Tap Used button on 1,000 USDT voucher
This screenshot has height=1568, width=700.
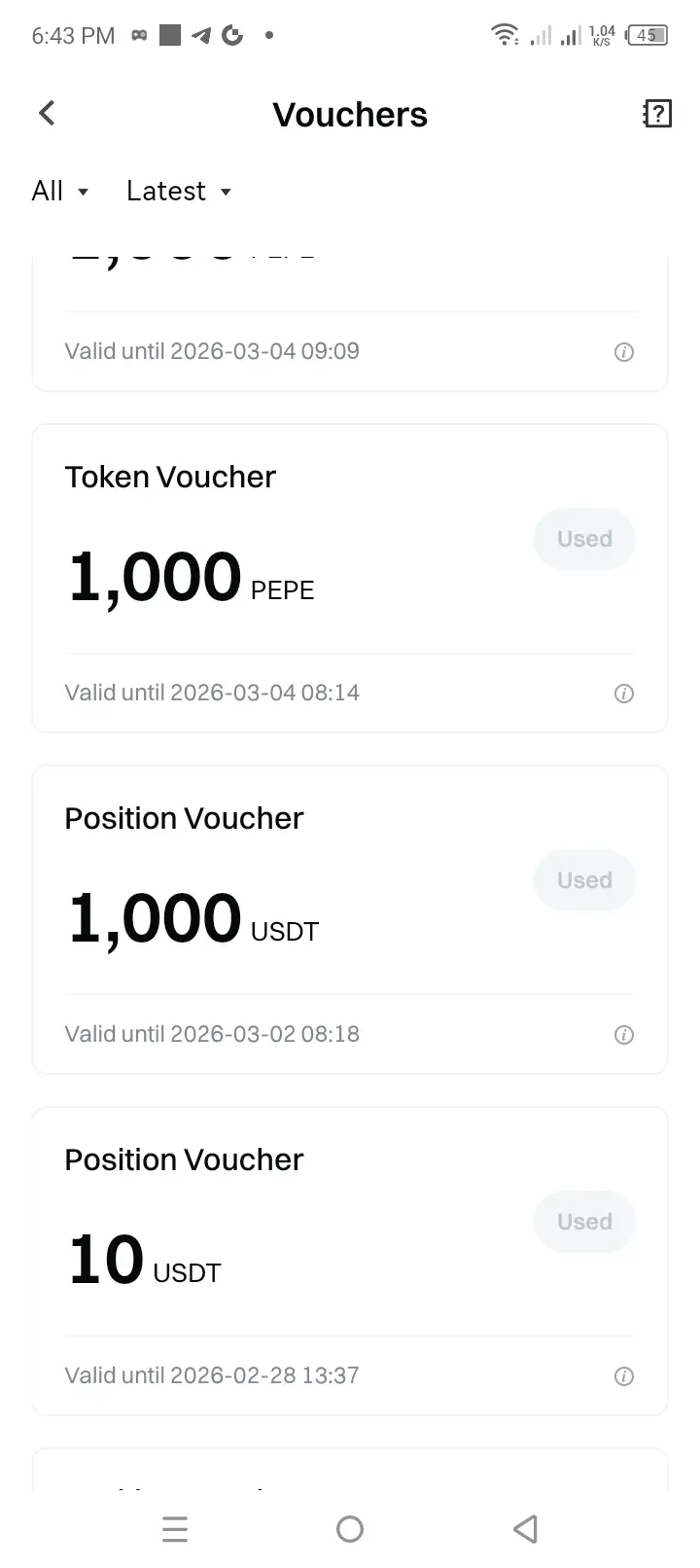pyautogui.click(x=584, y=880)
